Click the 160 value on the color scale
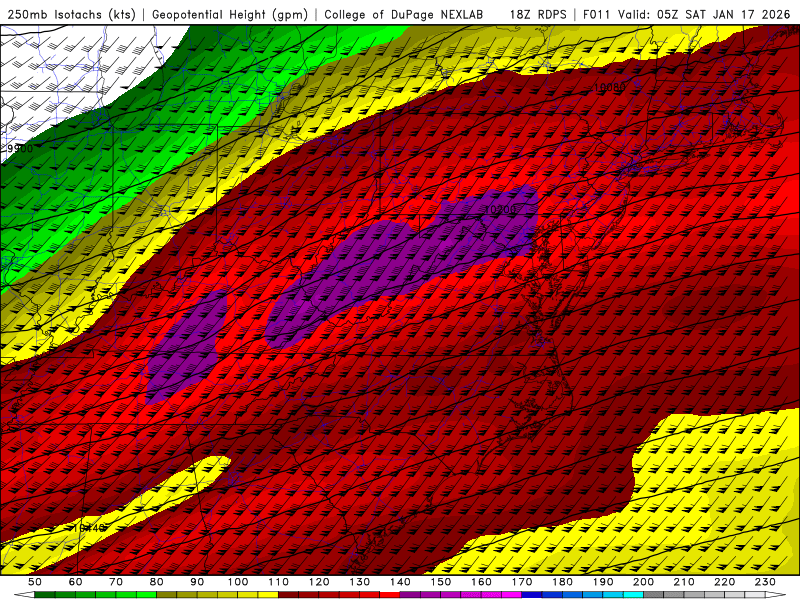Viewport: 800px width, 600px height. [481, 582]
